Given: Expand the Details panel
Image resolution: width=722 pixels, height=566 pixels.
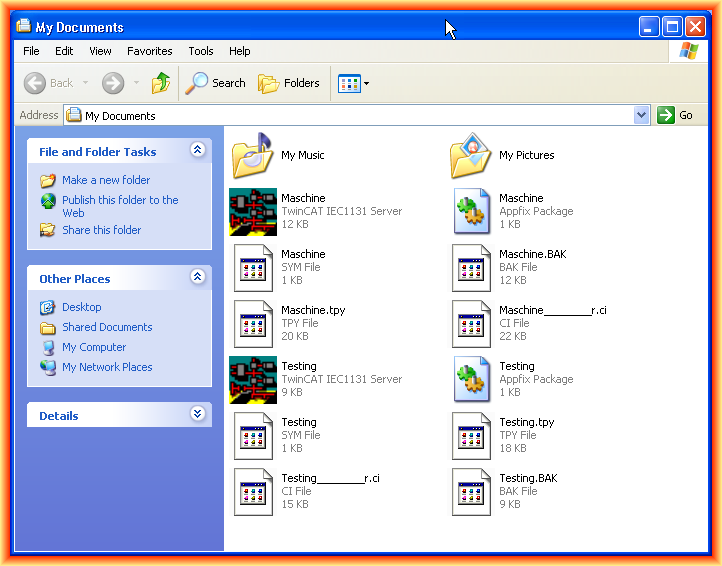Looking at the screenshot, I should click(x=197, y=415).
